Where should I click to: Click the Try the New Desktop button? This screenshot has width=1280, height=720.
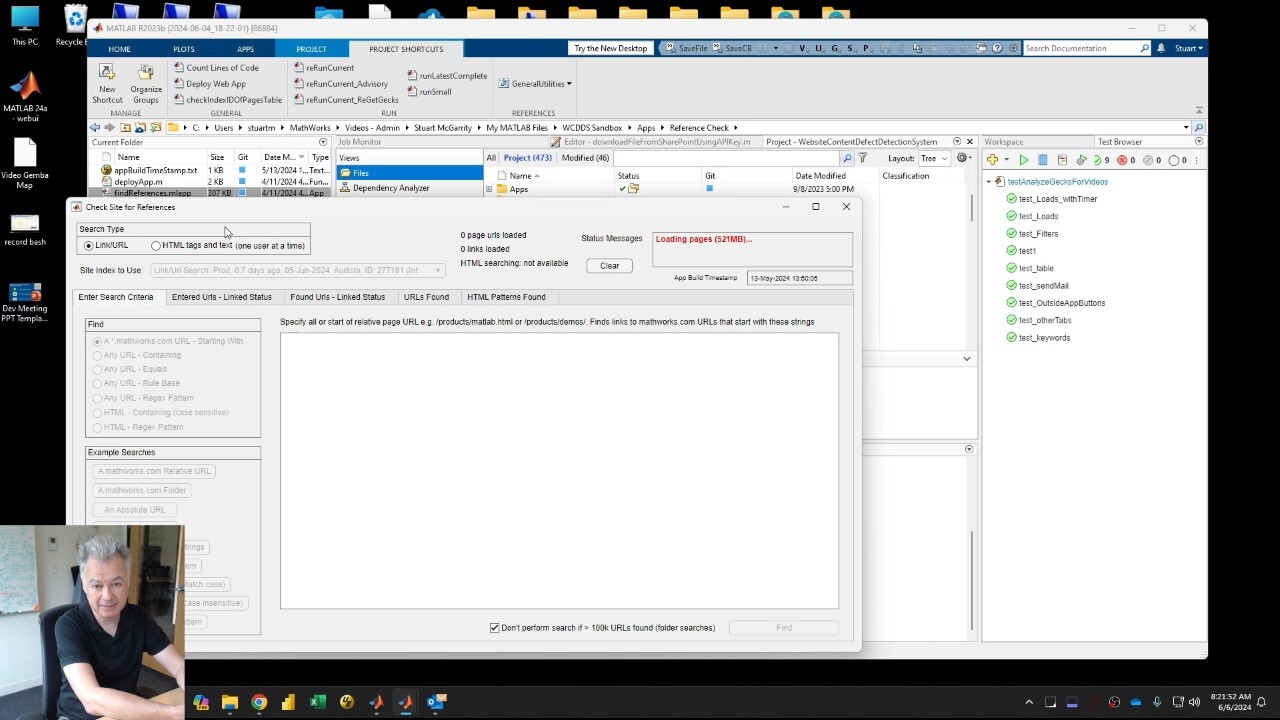pos(610,48)
